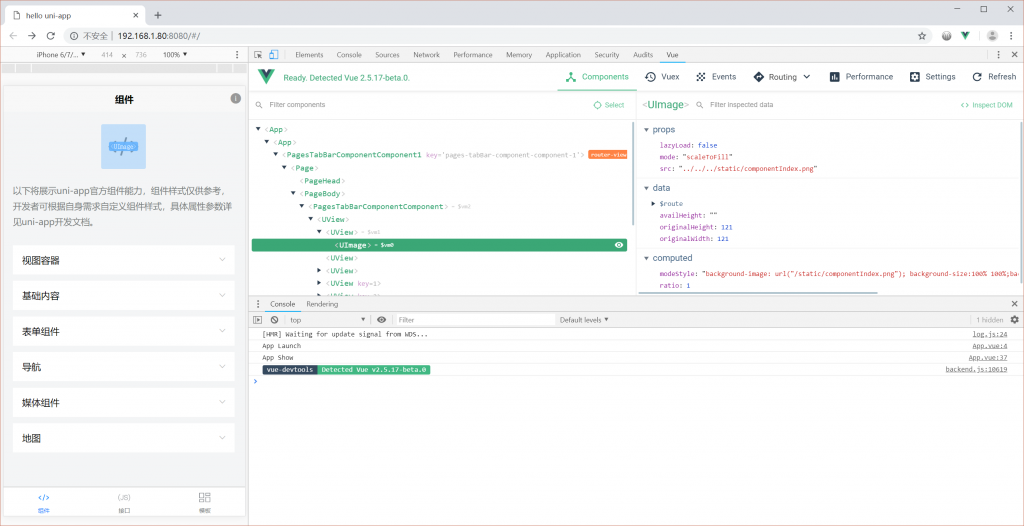Select the Components tab

tap(597, 76)
